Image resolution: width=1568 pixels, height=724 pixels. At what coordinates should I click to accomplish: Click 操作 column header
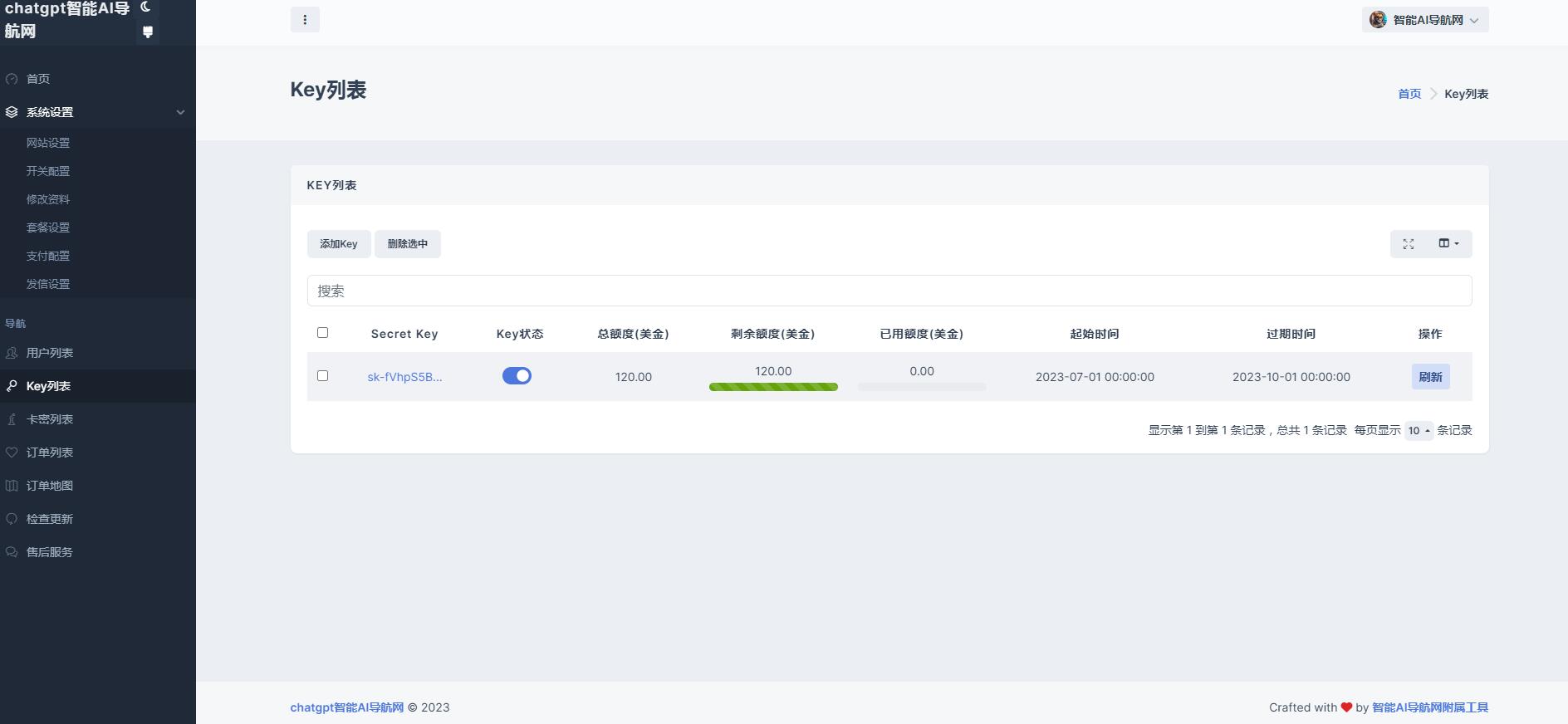point(1430,334)
